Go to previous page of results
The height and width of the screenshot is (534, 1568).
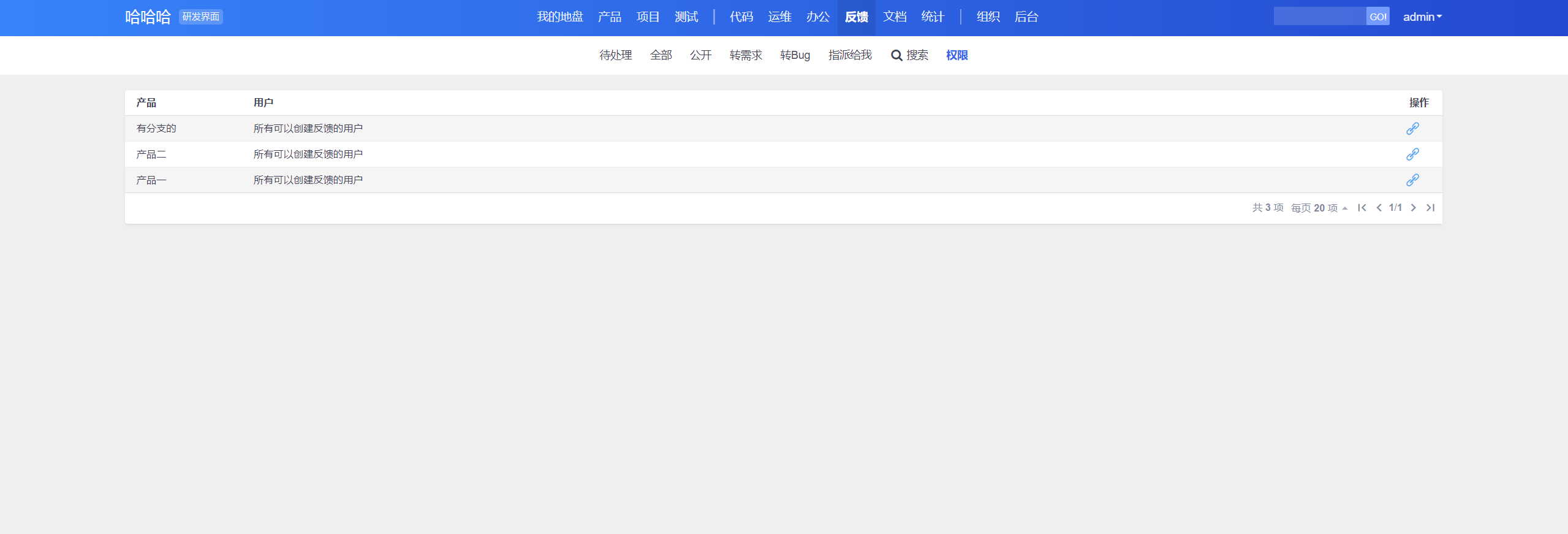coord(1379,208)
